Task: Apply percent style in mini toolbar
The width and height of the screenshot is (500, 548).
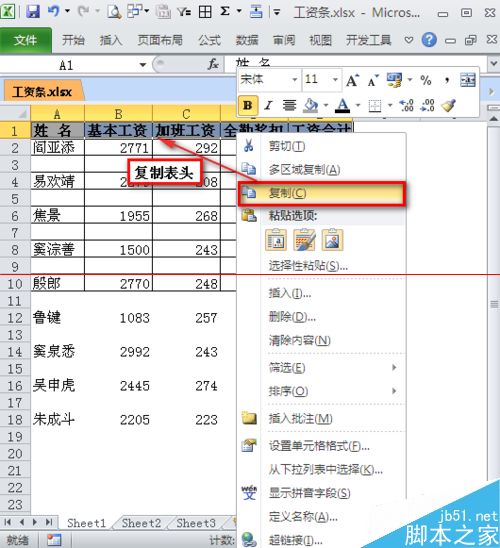Action: click(x=426, y=81)
